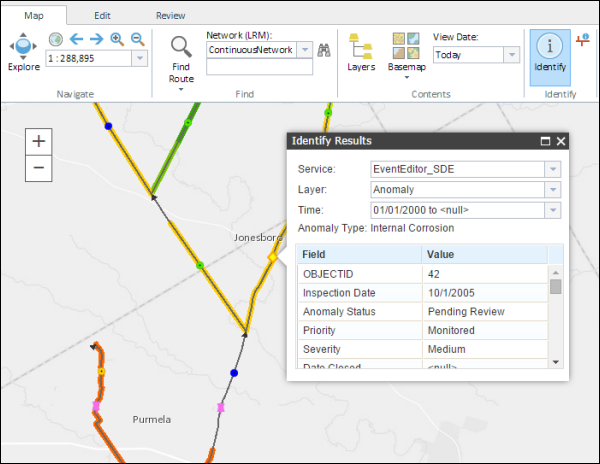Open the Layers panel
This screenshot has width=600, height=464.
361,51
